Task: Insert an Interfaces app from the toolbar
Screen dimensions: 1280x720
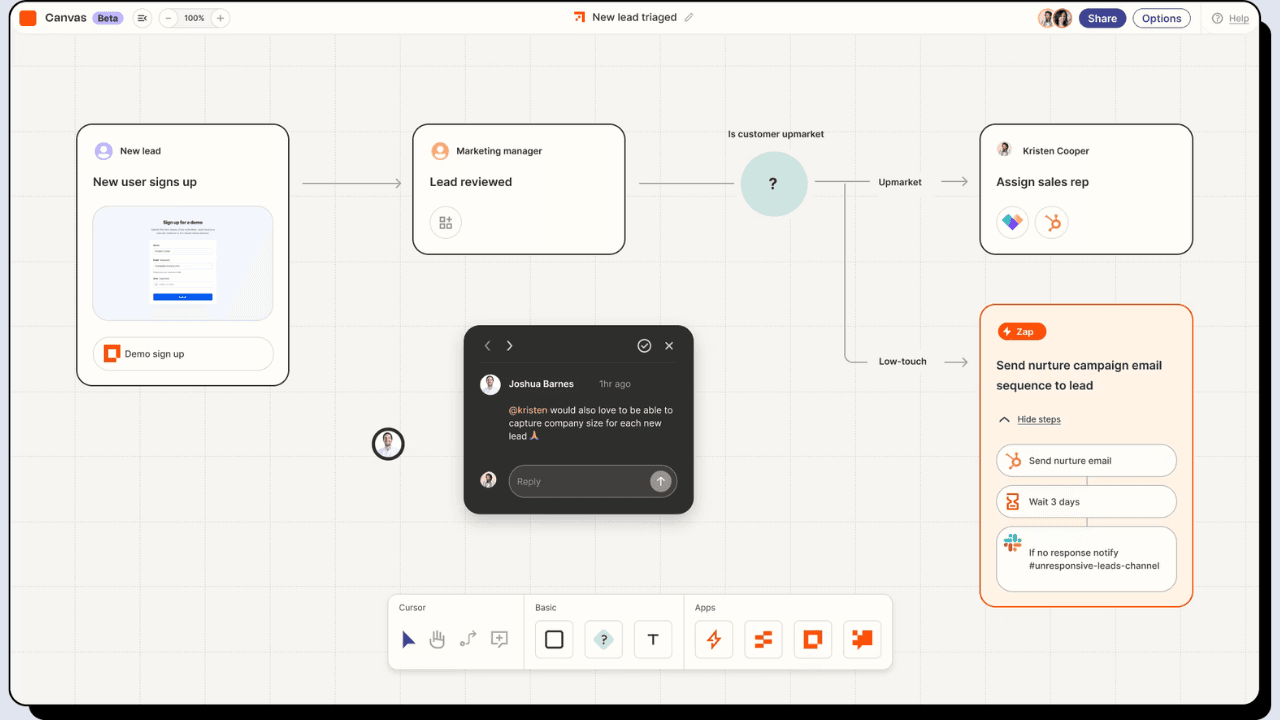Action: coord(813,639)
